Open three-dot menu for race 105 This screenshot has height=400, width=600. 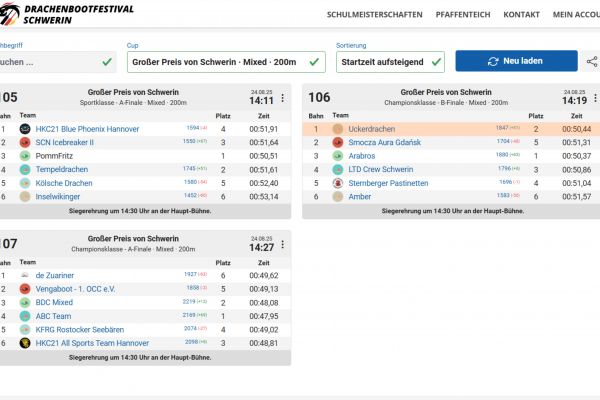click(x=282, y=98)
